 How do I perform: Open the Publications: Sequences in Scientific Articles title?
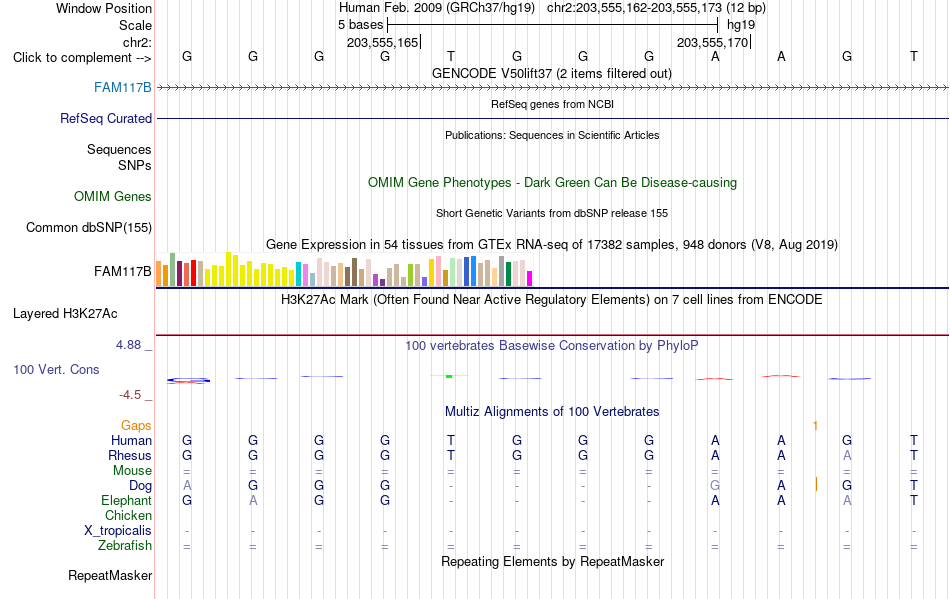(552, 135)
